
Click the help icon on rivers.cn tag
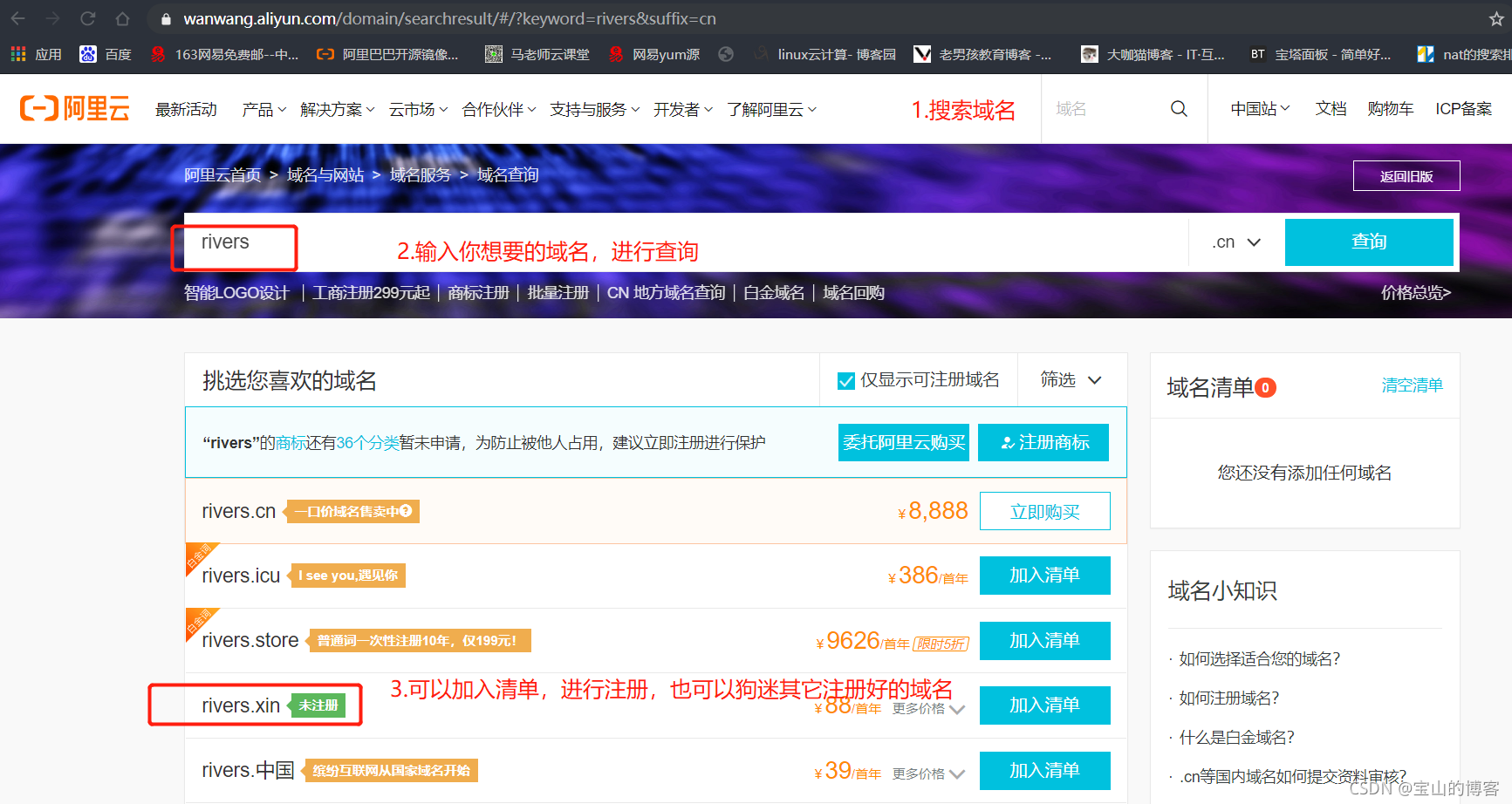(x=406, y=511)
